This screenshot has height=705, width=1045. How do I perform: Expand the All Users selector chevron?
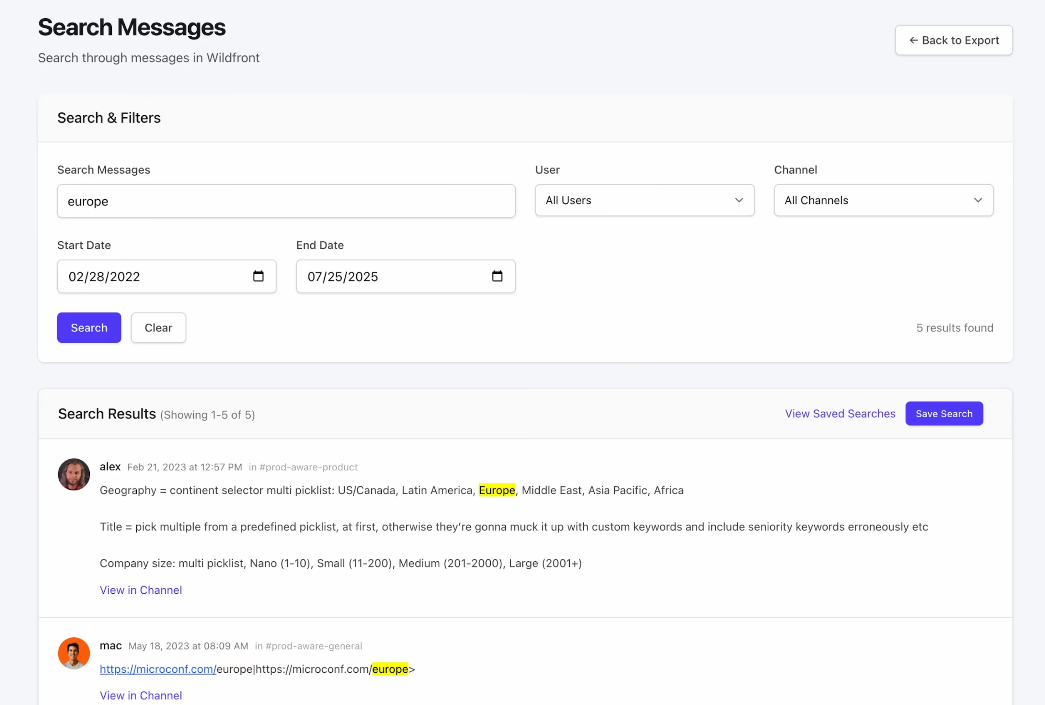(x=737, y=200)
